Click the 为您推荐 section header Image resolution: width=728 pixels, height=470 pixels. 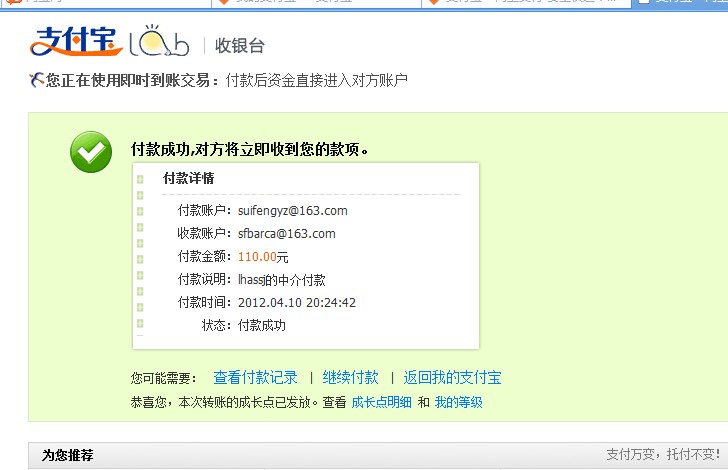pyautogui.click(x=68, y=455)
